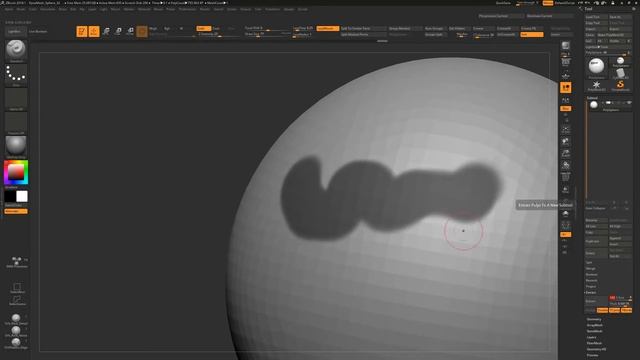Enable the Zadd mode
The image size is (640, 360).
coord(203,29)
